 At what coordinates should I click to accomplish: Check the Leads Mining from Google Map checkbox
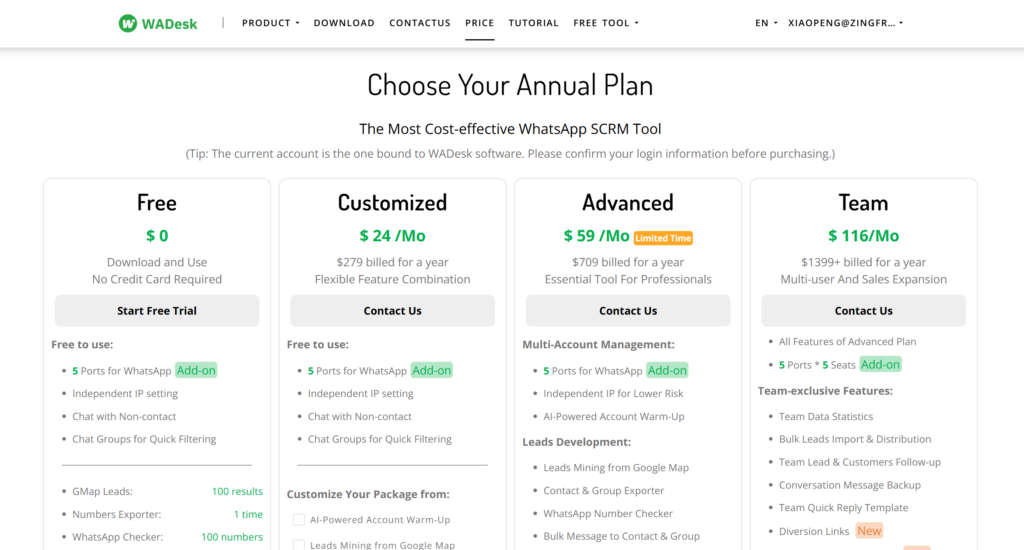pos(299,545)
